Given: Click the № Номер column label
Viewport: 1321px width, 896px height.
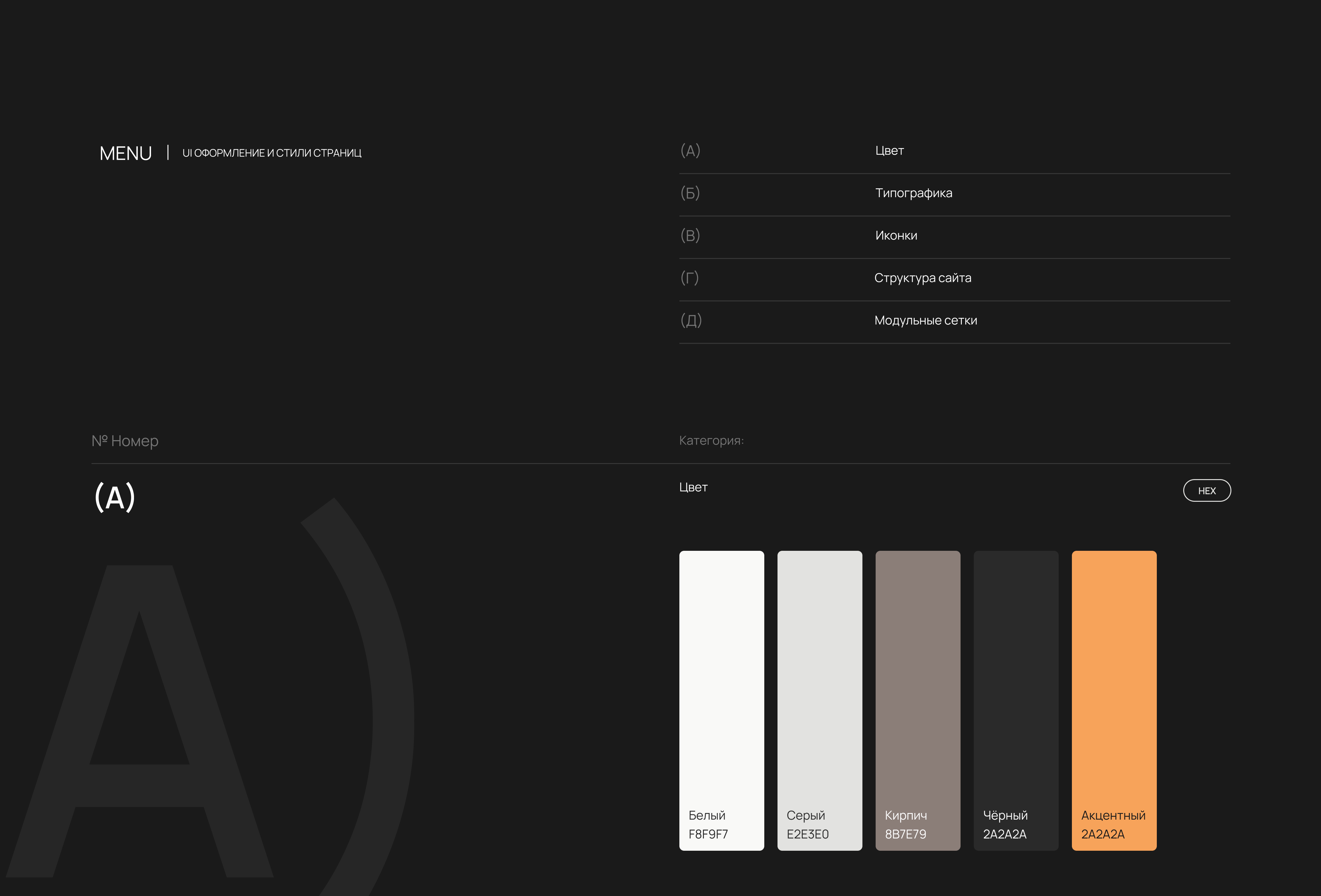Looking at the screenshot, I should (x=125, y=441).
